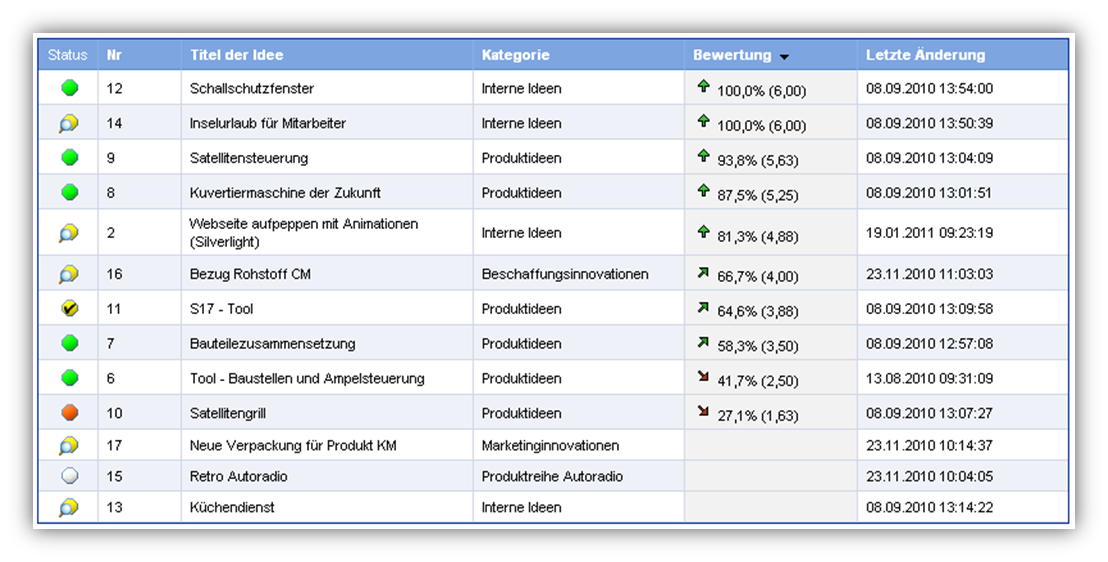
Task: Click the comment status icon for Inselurlaub für Mitarbeiter
Action: click(68, 123)
